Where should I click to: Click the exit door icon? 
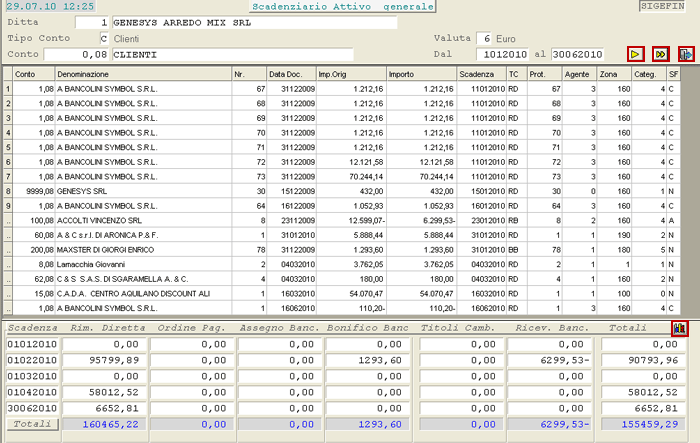pyautogui.click(x=686, y=54)
